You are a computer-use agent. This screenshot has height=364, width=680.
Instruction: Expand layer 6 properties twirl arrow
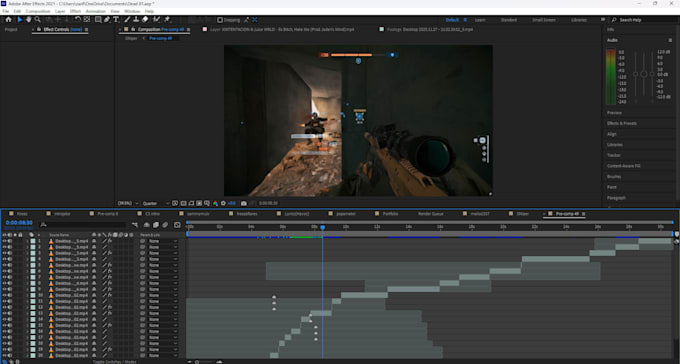click(x=27, y=271)
